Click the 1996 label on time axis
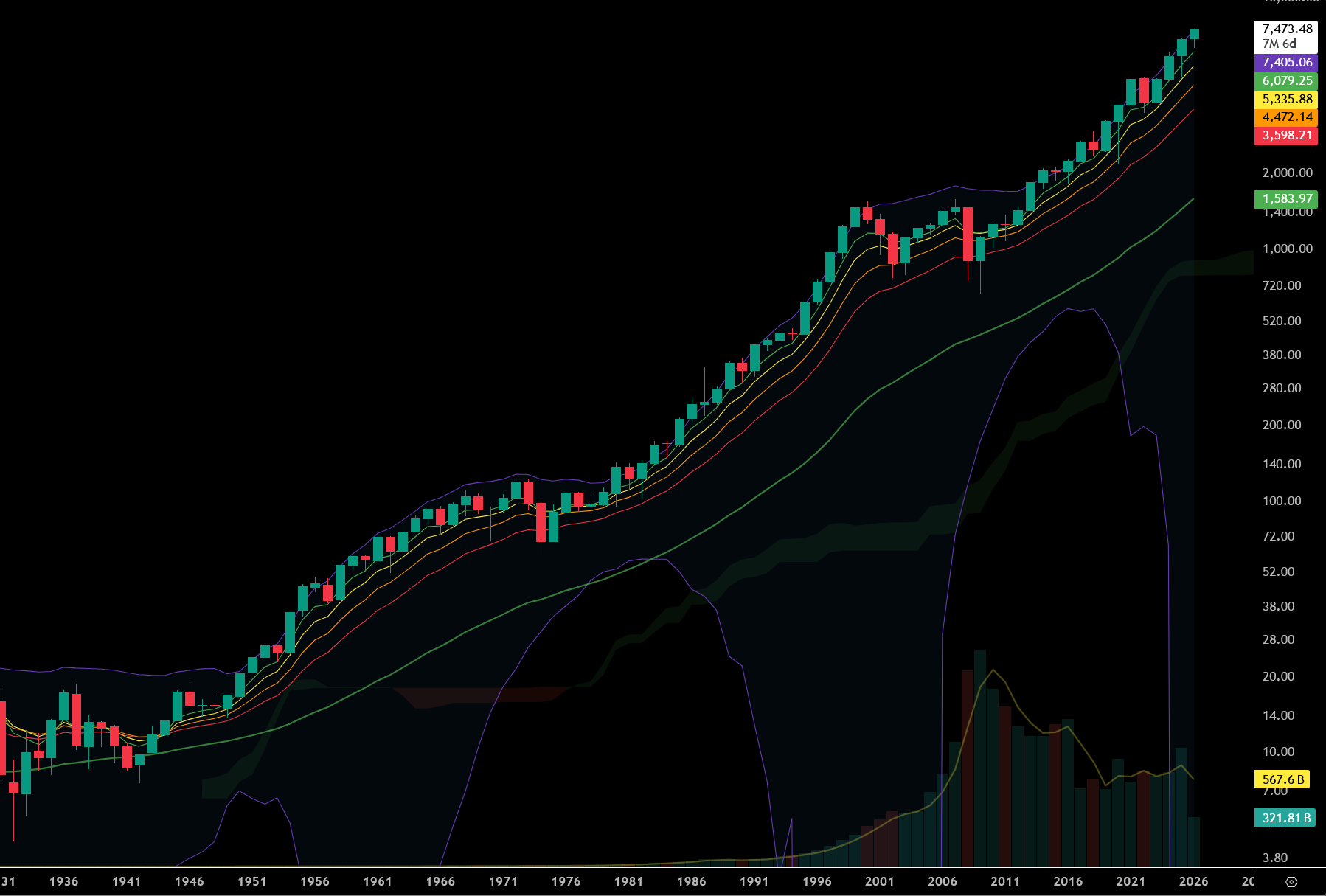Image resolution: width=1326 pixels, height=896 pixels. click(817, 881)
